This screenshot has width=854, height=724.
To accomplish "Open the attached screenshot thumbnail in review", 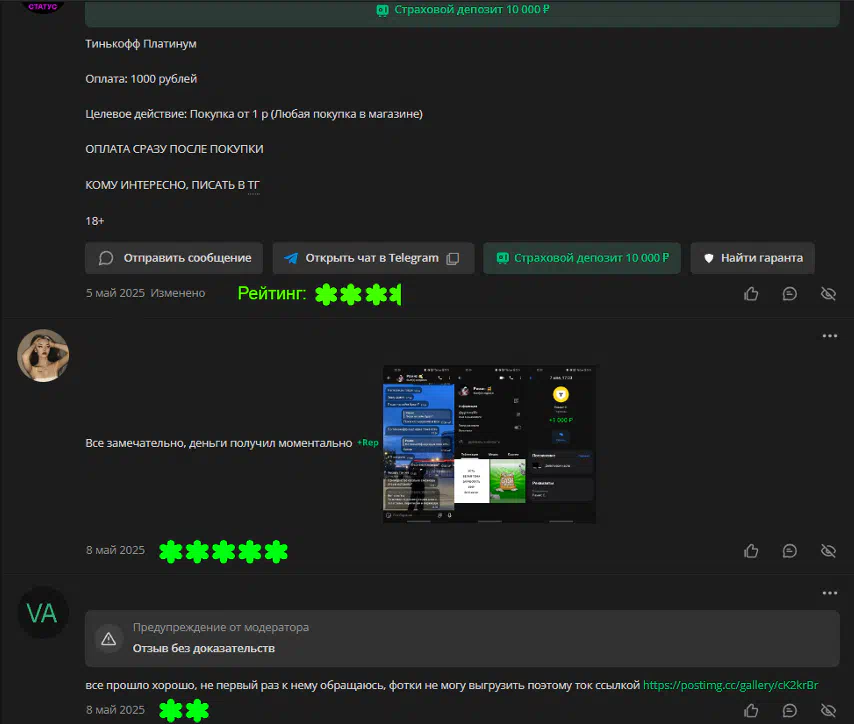I will click(489, 444).
